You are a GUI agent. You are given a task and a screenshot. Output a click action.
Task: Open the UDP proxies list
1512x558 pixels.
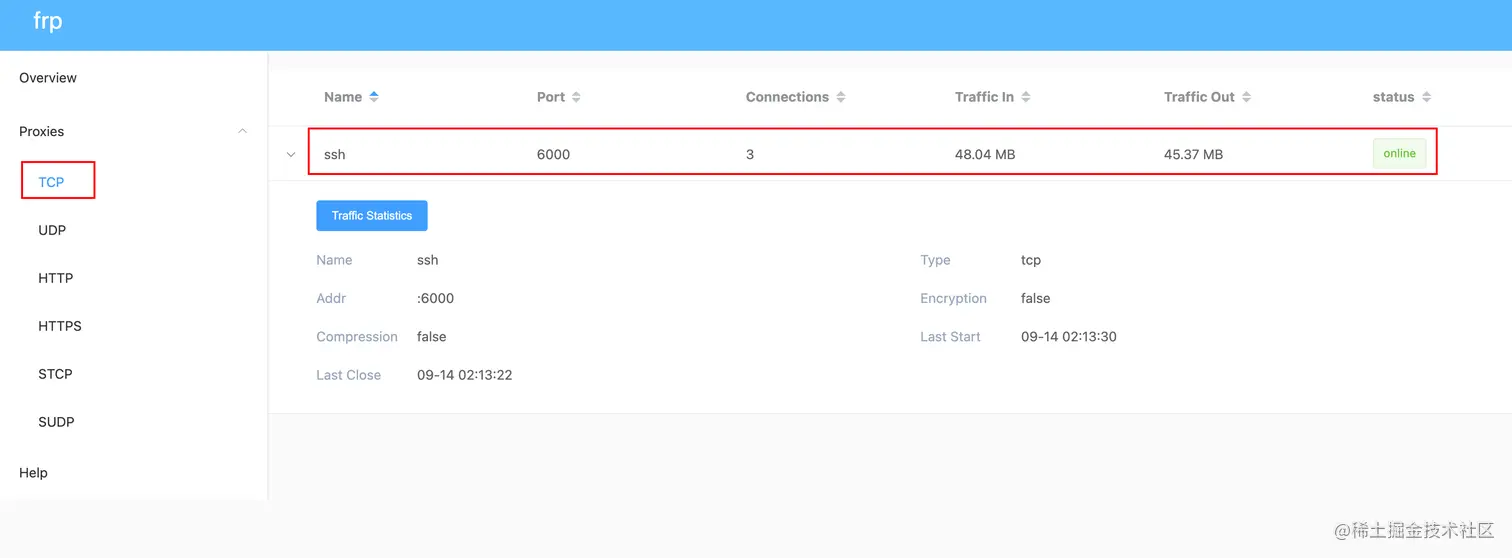pos(52,230)
